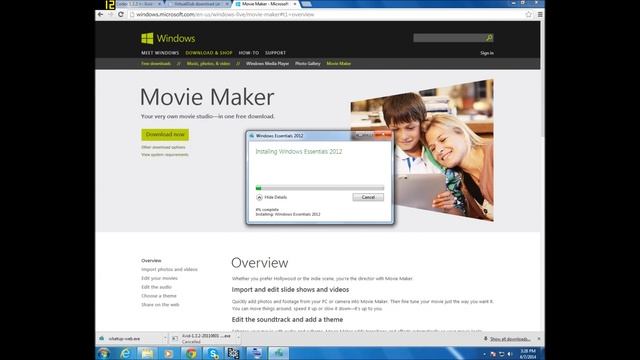Screen dimensions: 640x360
Task: Select the Movie Maker - Microsoft tab
Action: pos(264,4)
